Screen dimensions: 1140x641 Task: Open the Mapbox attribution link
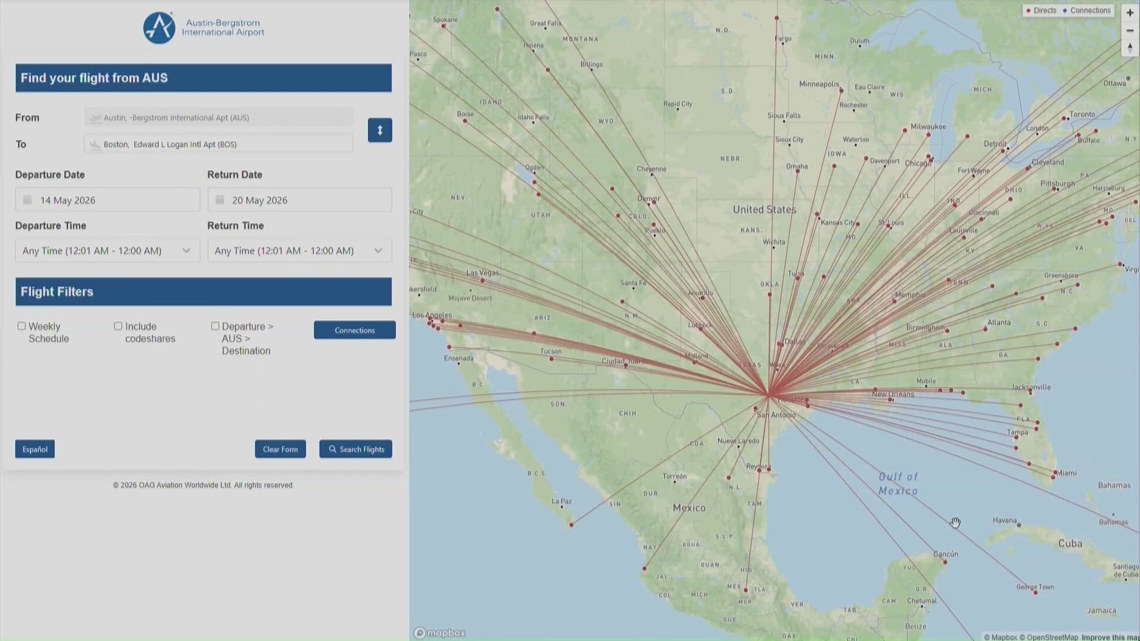(x=1000, y=637)
